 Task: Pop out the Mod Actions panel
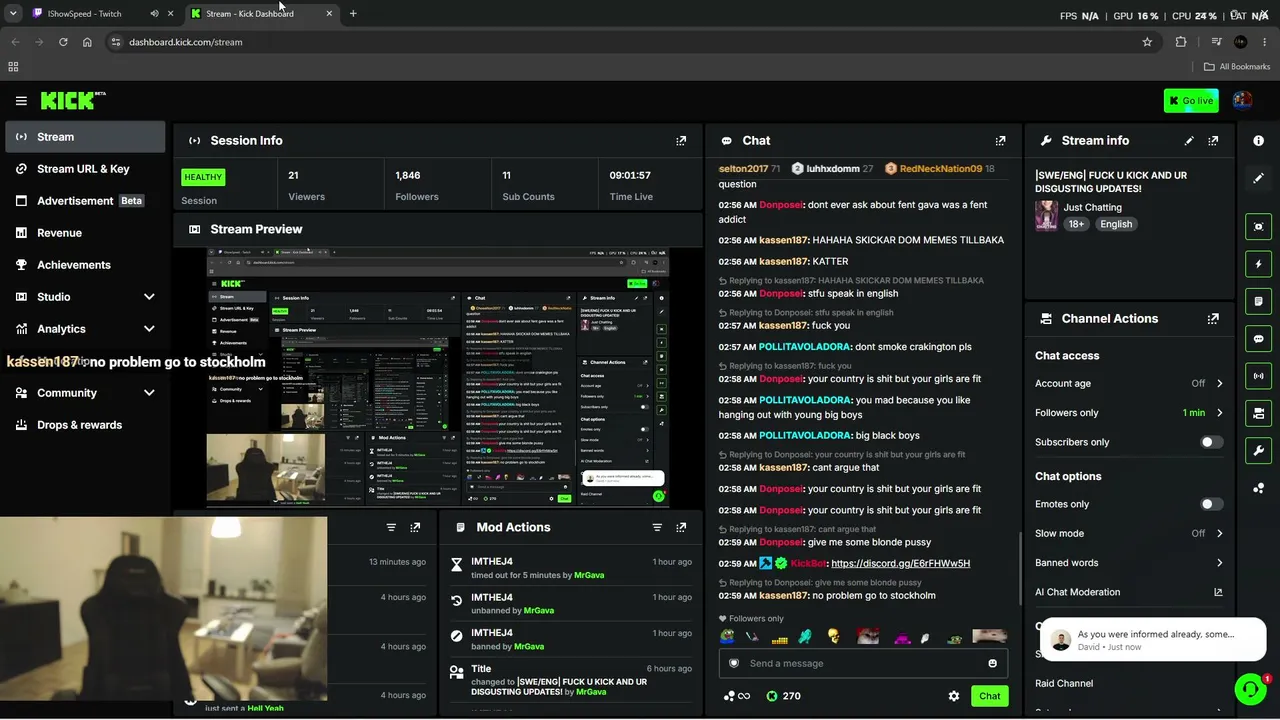click(681, 527)
